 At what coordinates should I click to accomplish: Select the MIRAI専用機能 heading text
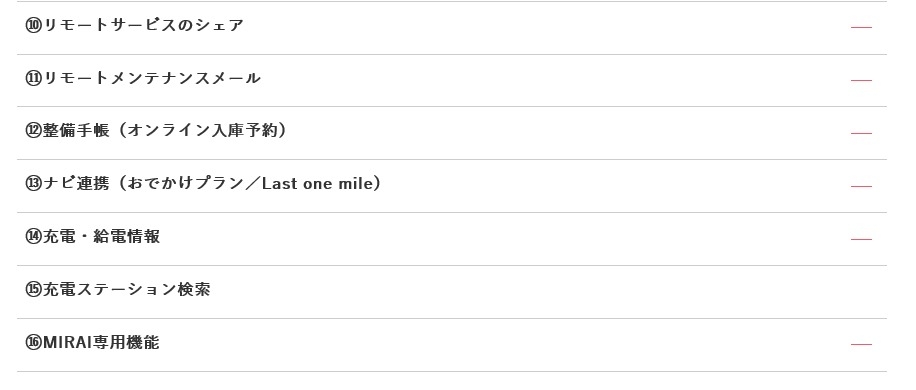tap(100, 342)
